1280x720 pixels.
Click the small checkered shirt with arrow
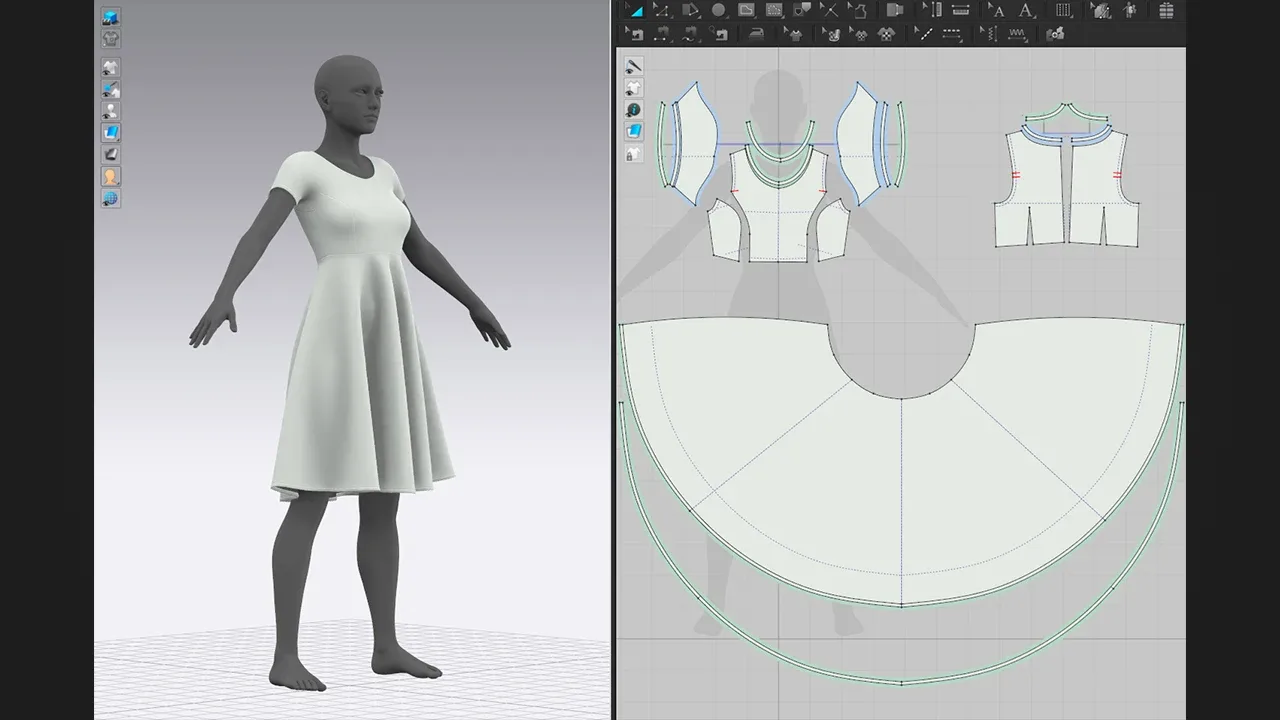(x=858, y=34)
